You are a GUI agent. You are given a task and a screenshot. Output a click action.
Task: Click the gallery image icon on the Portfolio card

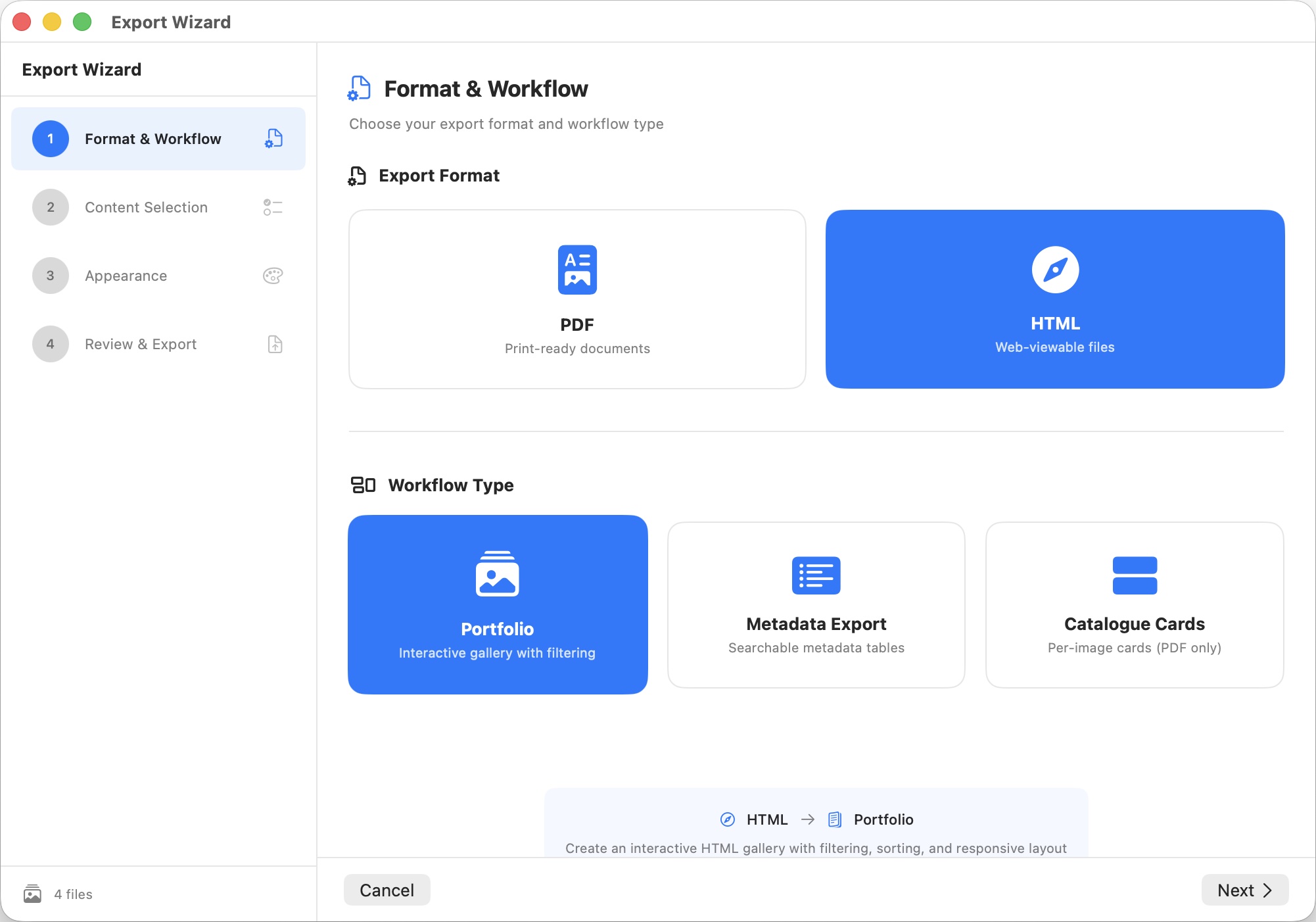(497, 575)
